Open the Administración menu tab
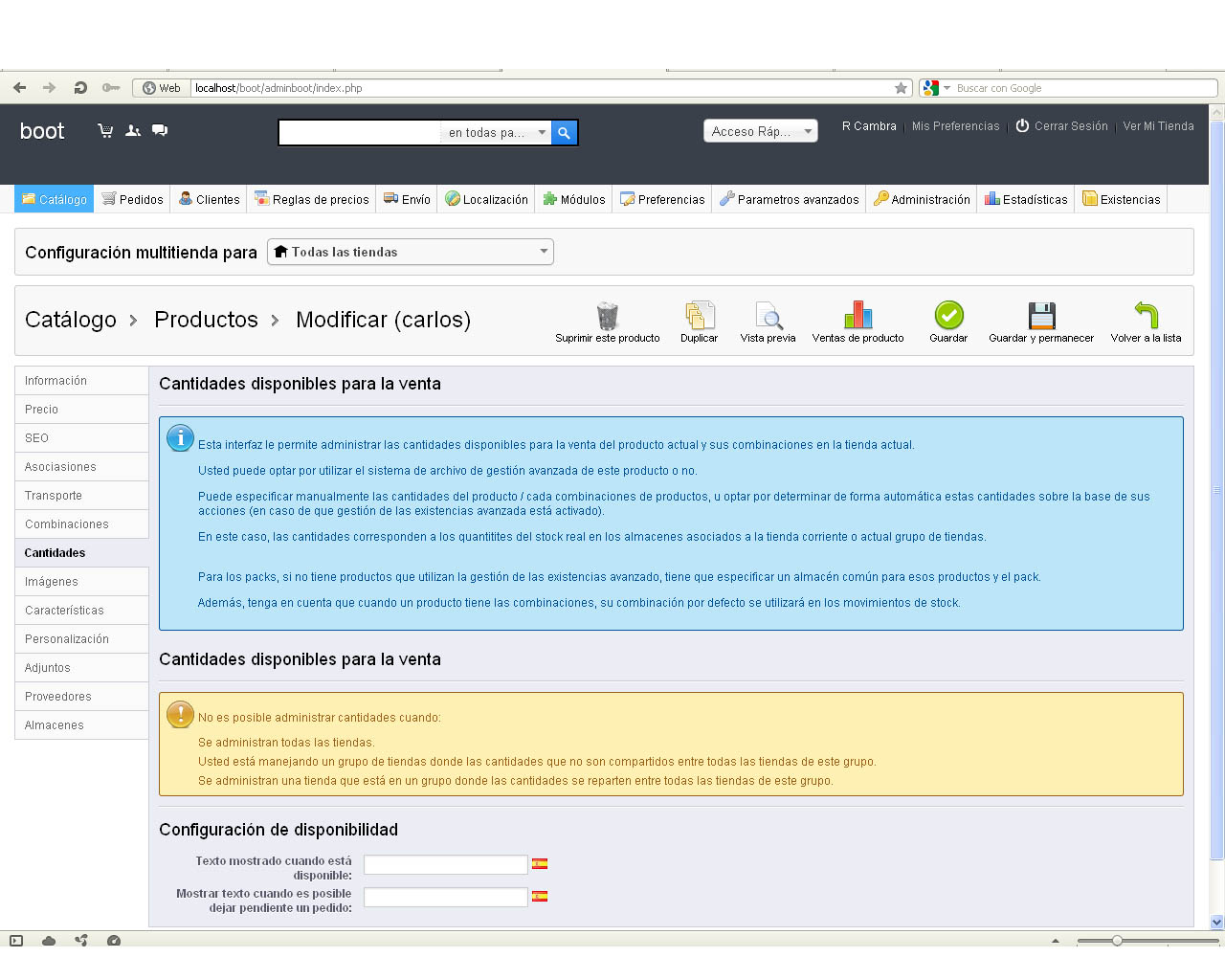Viewport: 1225px width, 980px height. pyautogui.click(x=922, y=199)
